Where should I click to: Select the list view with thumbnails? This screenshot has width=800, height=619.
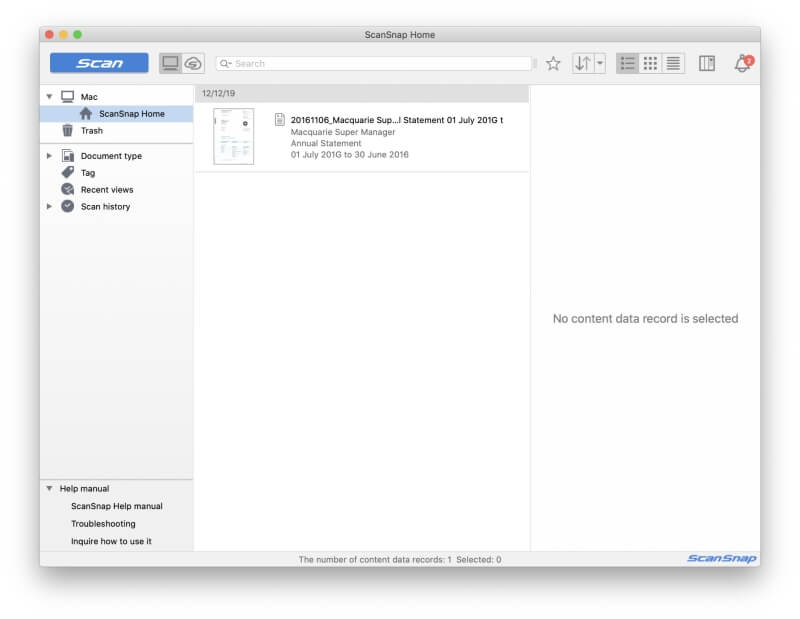pos(627,63)
